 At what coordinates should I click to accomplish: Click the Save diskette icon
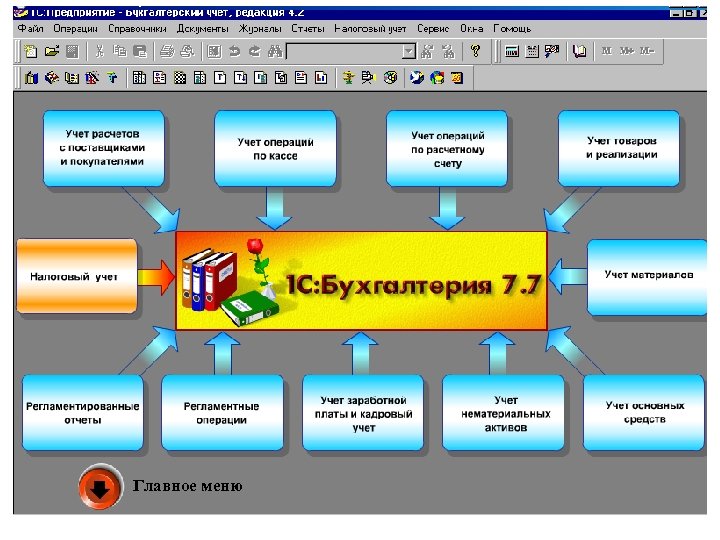(72, 51)
